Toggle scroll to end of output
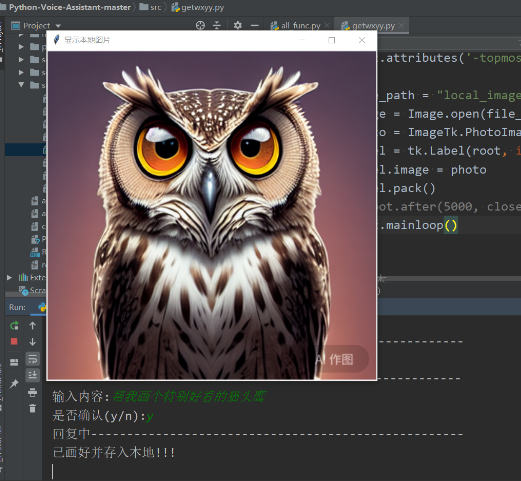The image size is (521, 481). pos(32,375)
